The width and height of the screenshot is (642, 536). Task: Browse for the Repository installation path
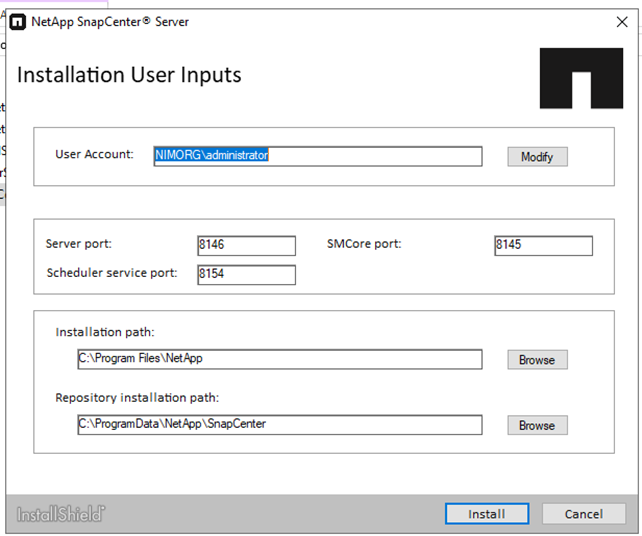(x=537, y=426)
